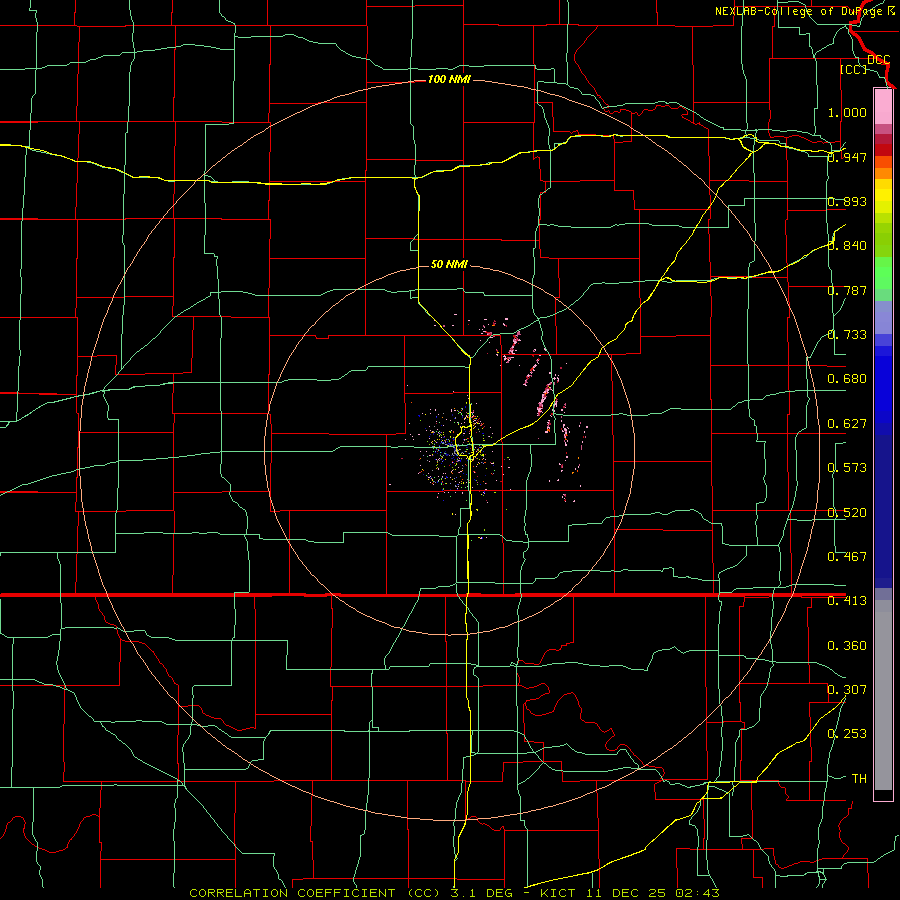Select the 0.413 scale value

point(847,601)
